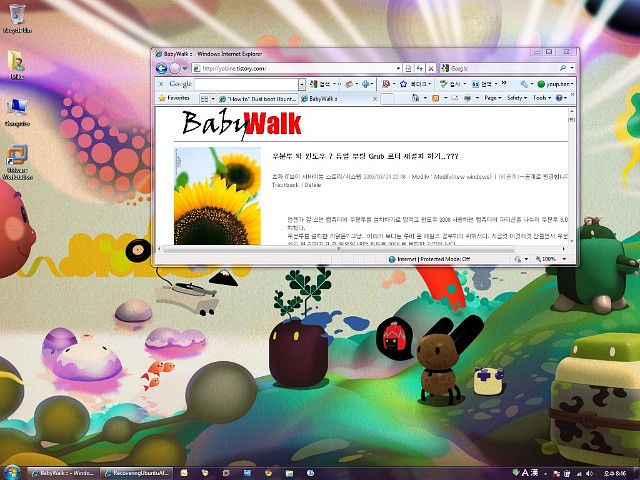Click the BabyWalk blog logo

click(241, 124)
